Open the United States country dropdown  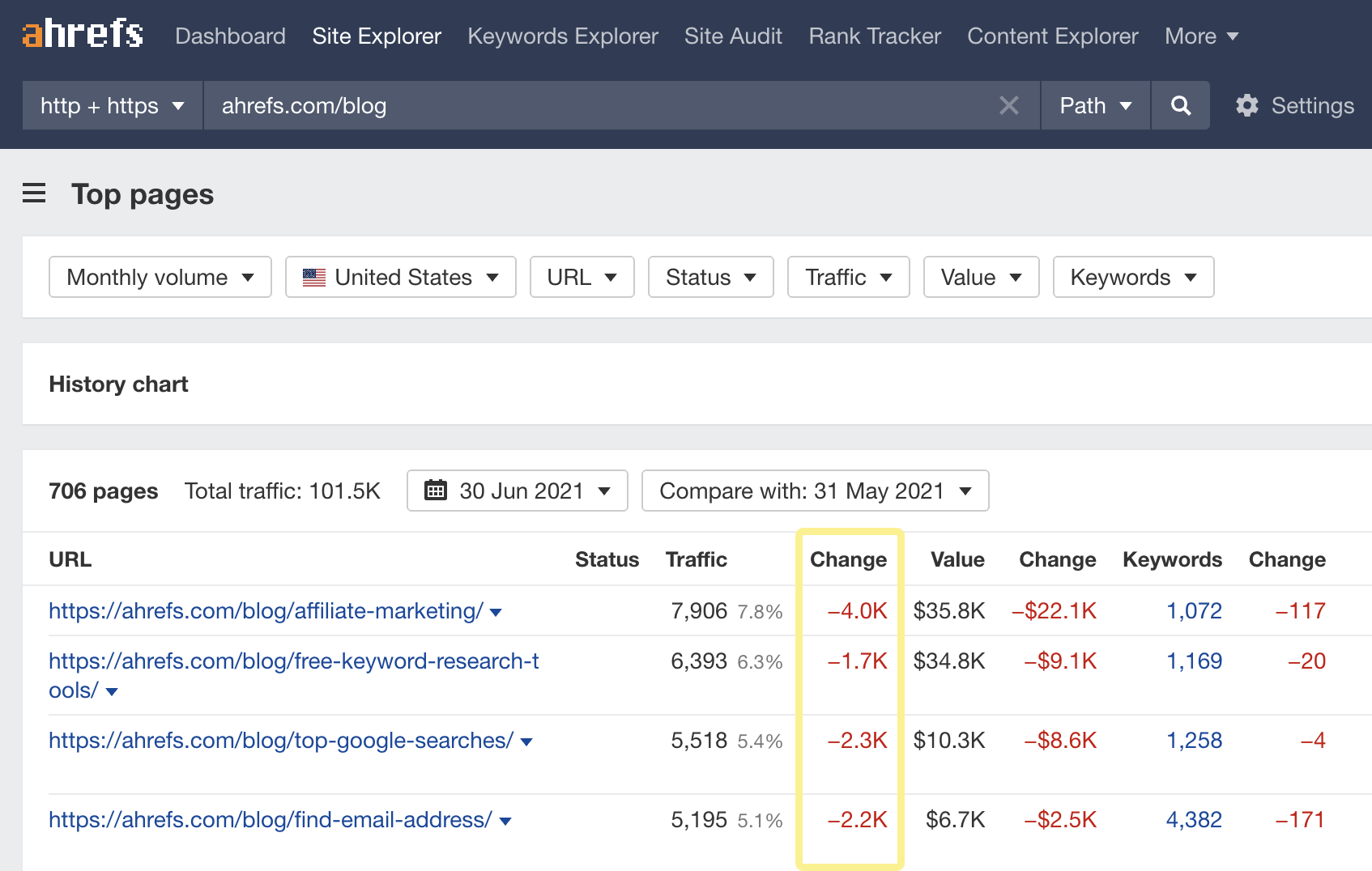click(x=400, y=277)
